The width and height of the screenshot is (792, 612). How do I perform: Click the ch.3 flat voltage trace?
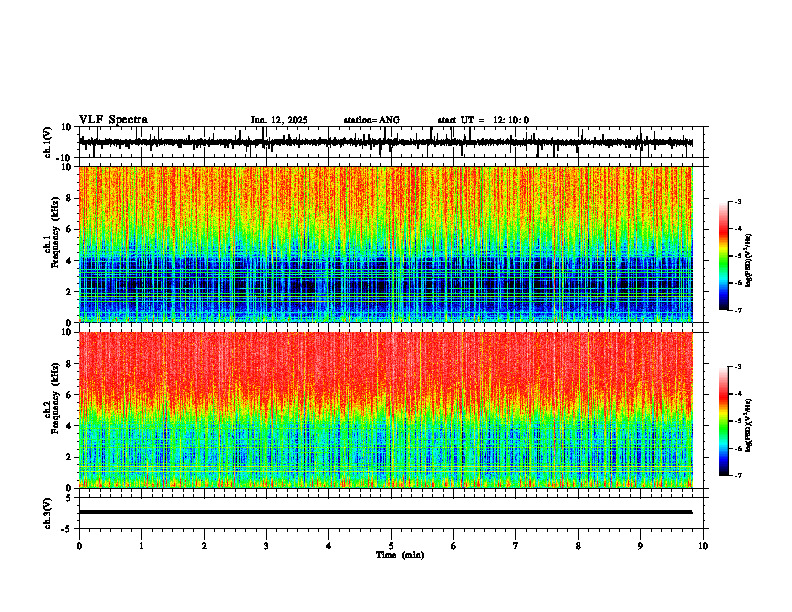click(x=385, y=512)
